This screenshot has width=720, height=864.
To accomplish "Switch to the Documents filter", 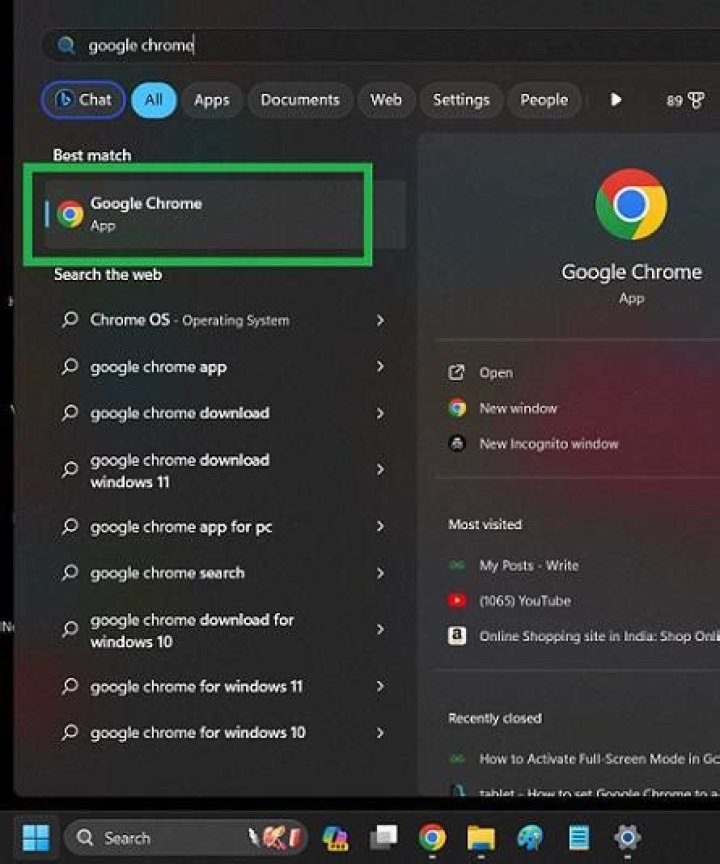I will [300, 100].
